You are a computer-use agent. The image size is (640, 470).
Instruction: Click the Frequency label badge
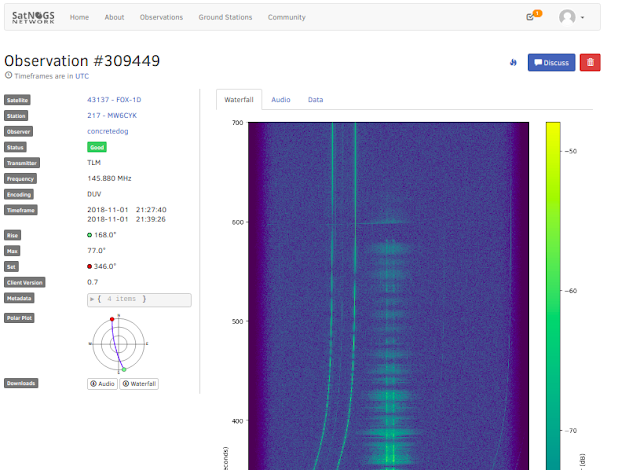[x=20, y=179]
